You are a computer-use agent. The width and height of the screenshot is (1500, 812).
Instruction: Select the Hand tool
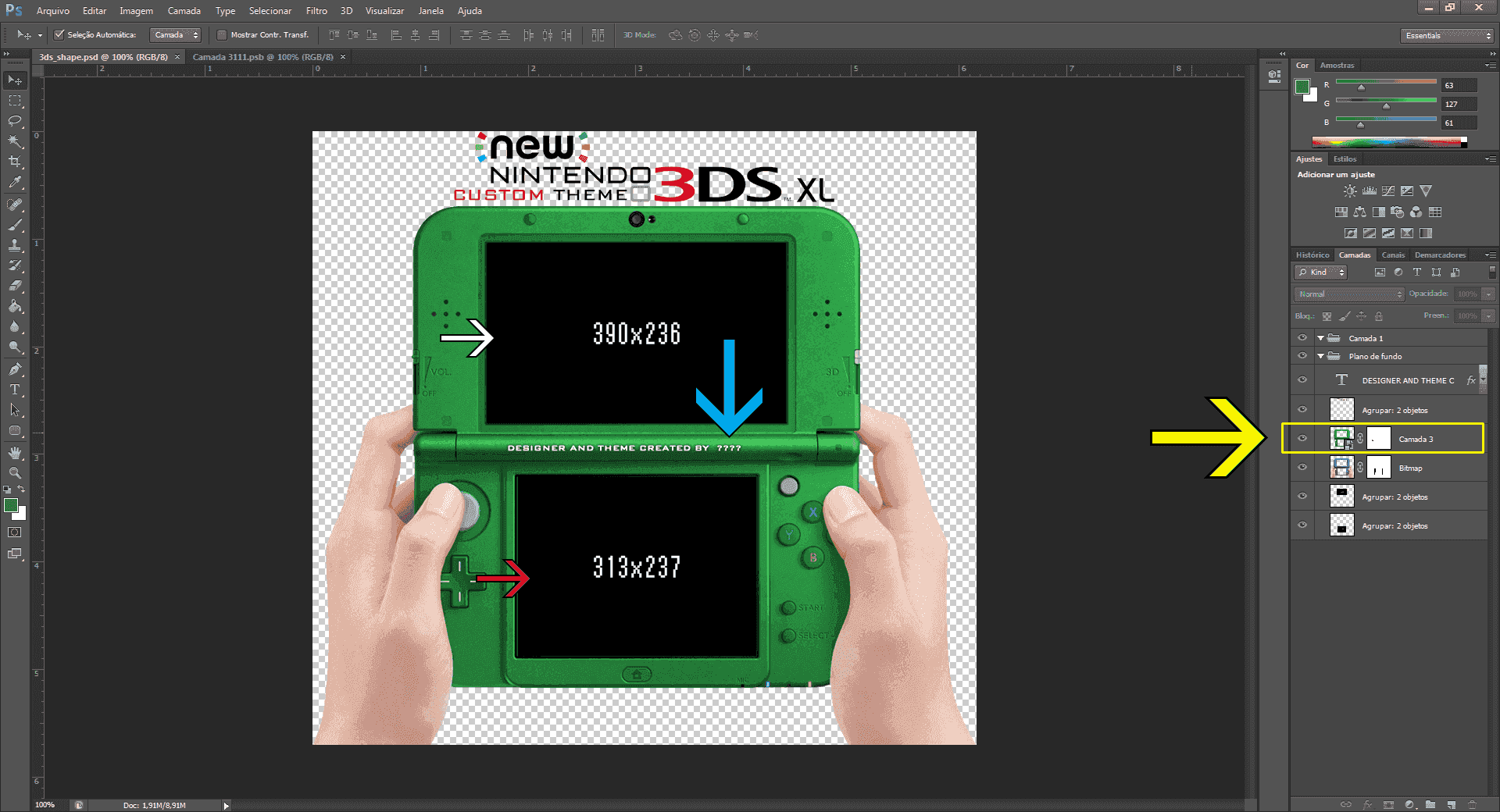[x=15, y=453]
